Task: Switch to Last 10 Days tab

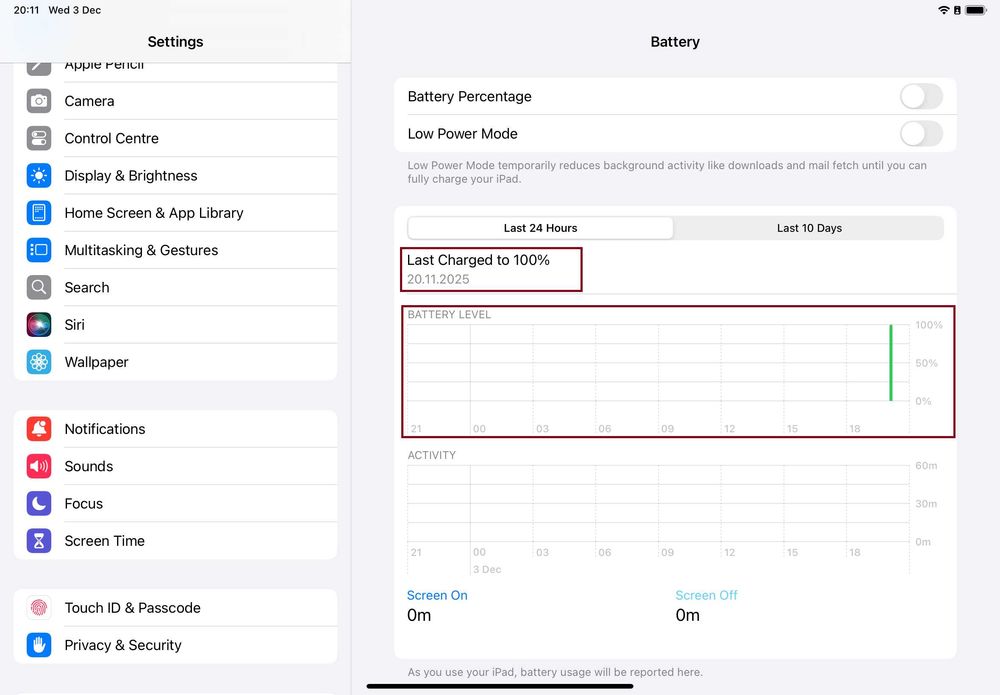Action: point(809,228)
